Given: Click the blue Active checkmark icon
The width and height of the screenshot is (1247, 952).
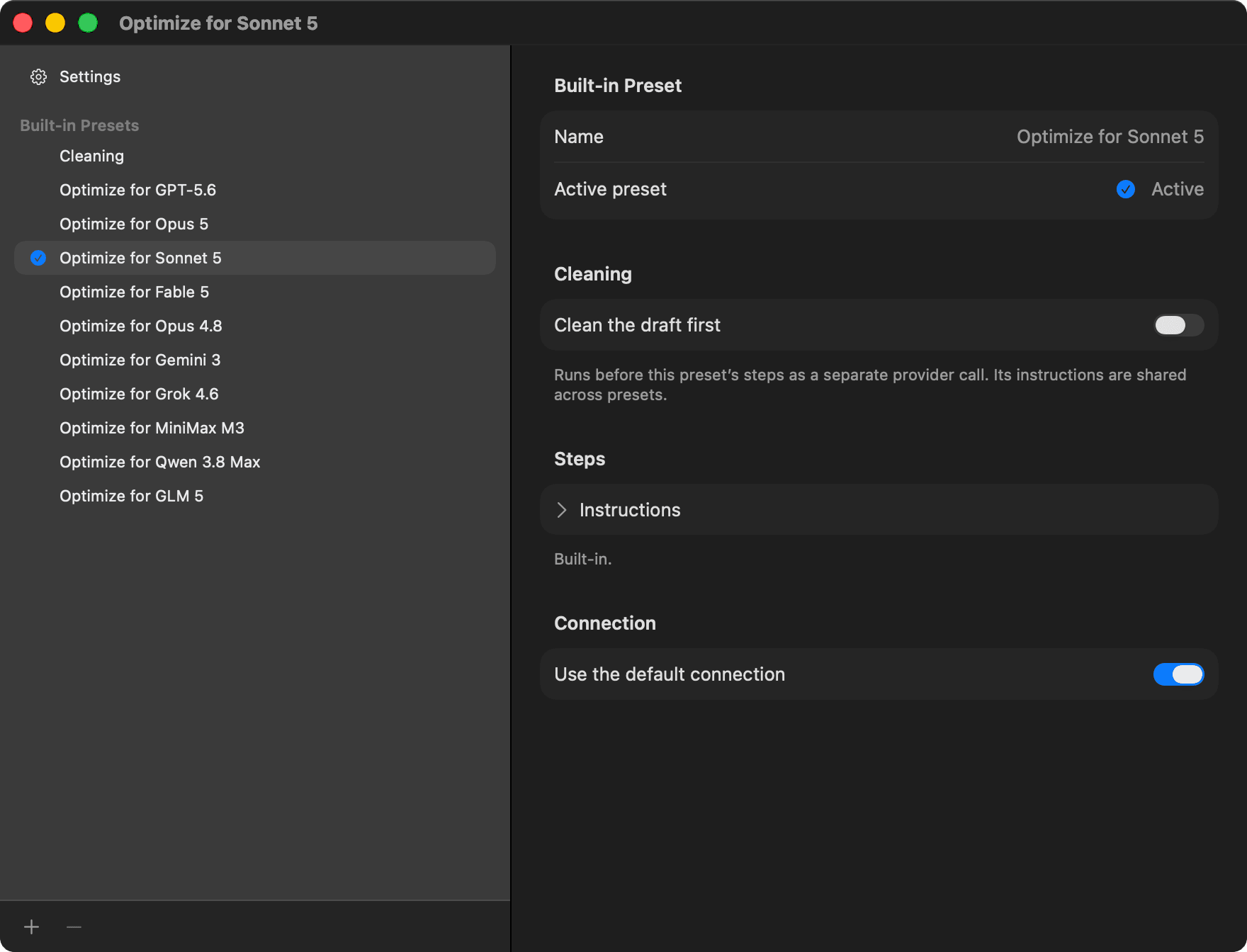Looking at the screenshot, I should (x=1126, y=189).
